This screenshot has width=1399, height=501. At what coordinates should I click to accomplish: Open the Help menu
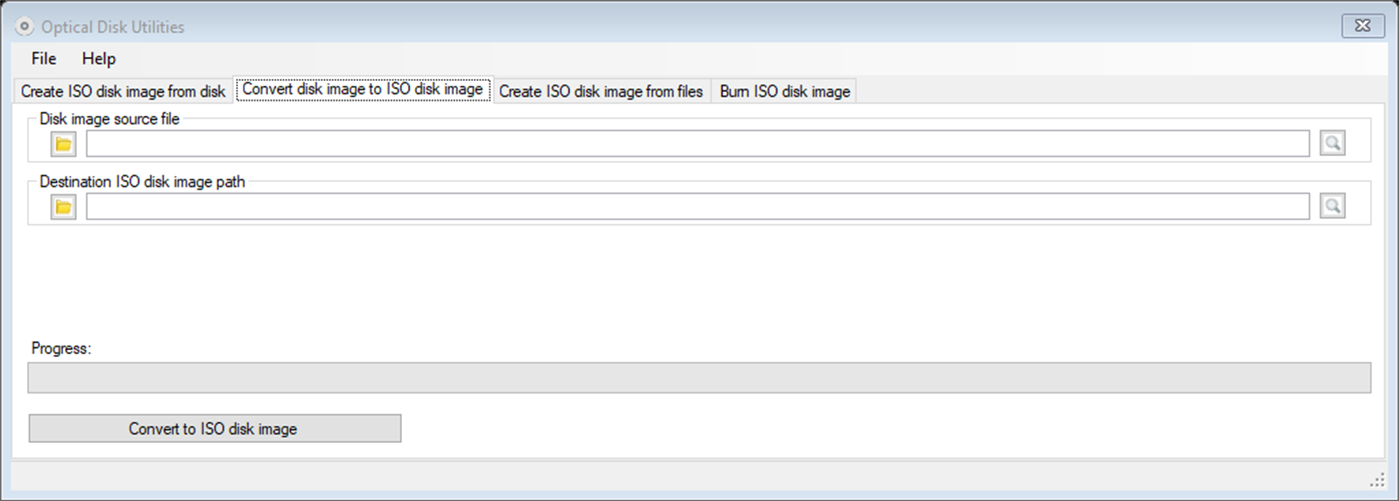[99, 58]
